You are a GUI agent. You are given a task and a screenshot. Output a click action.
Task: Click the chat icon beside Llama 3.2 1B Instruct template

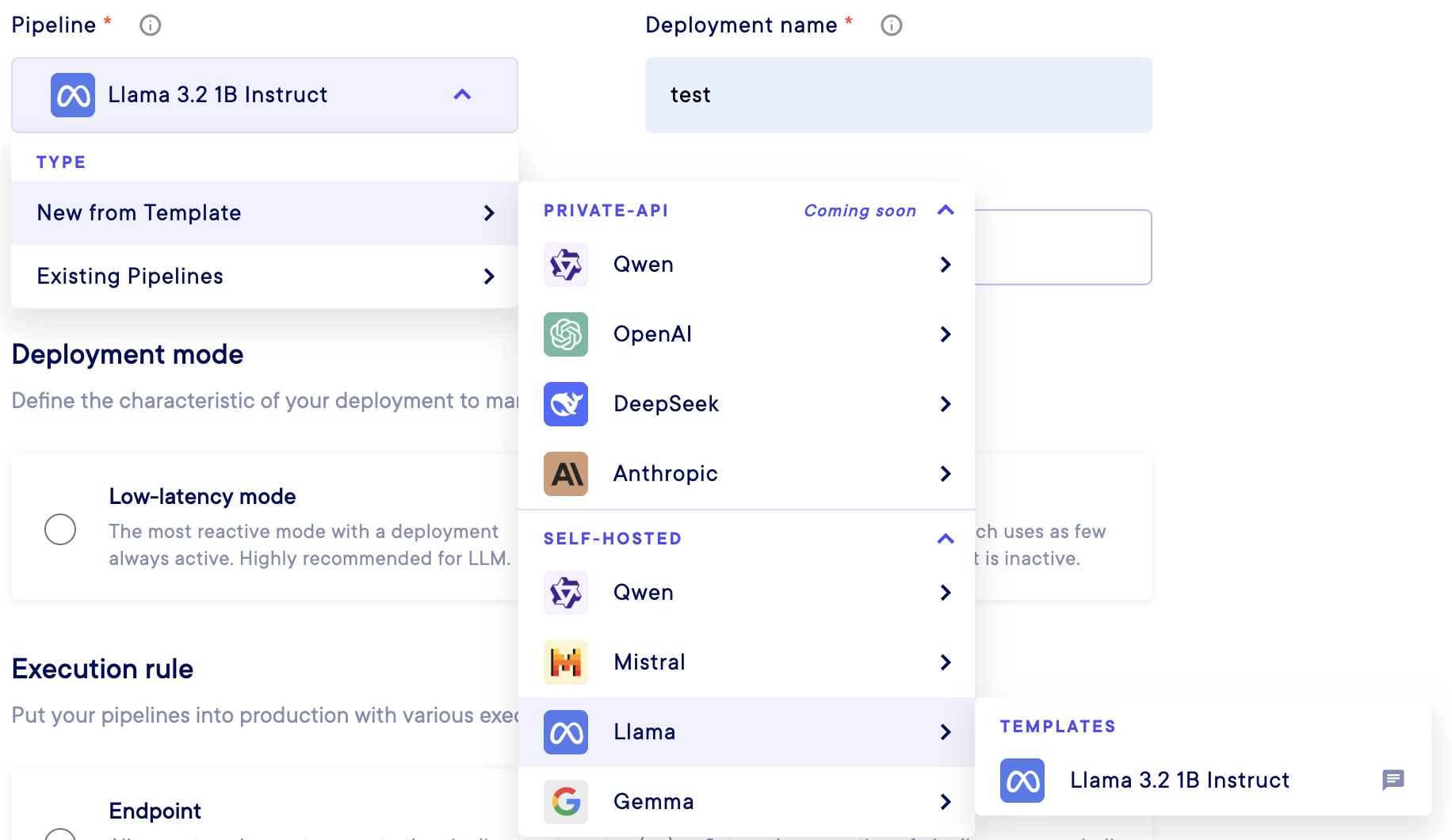(1393, 781)
